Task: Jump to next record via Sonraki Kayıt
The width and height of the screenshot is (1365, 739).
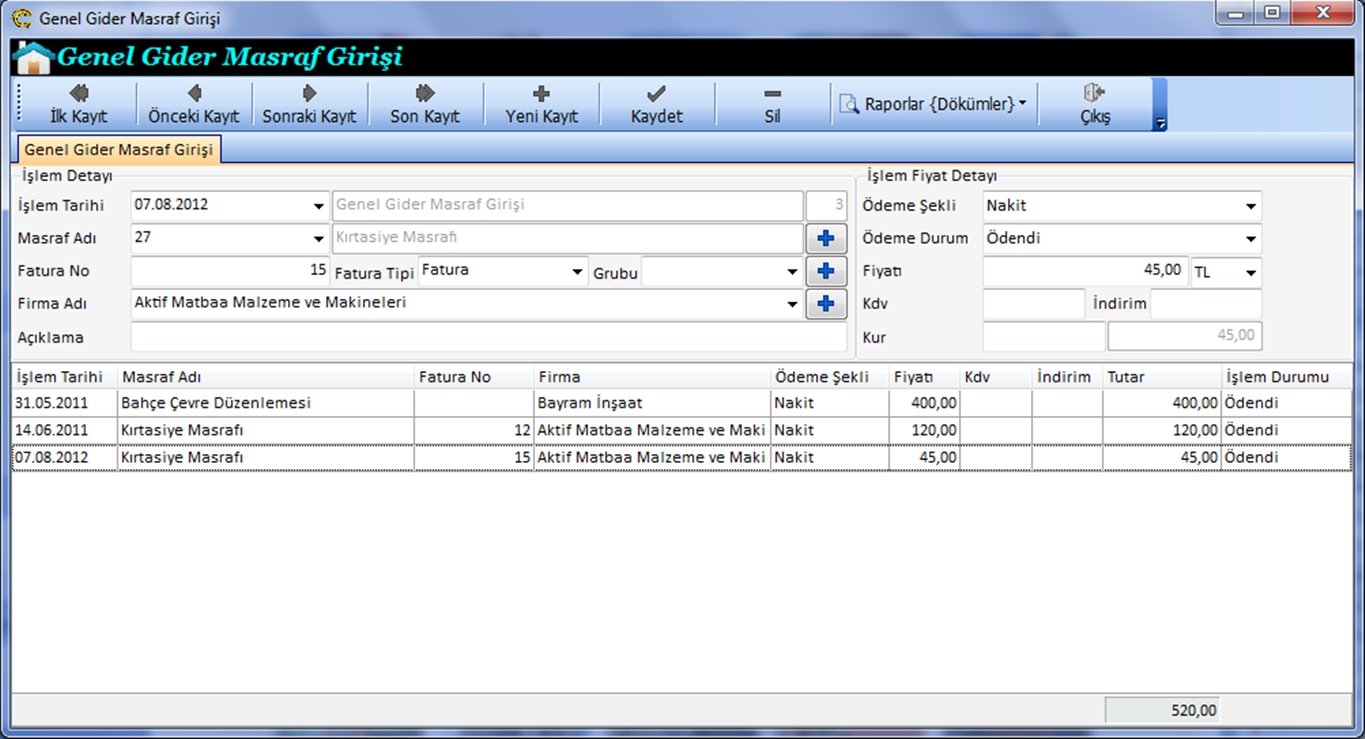Action: [x=309, y=104]
